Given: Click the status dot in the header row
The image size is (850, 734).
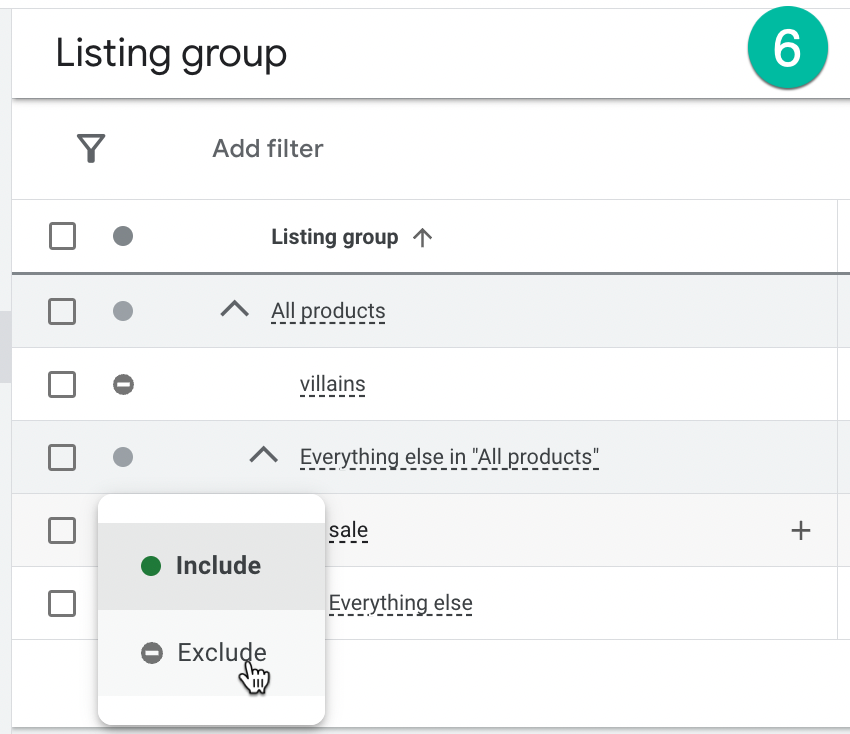Looking at the screenshot, I should pyautogui.click(x=123, y=237).
